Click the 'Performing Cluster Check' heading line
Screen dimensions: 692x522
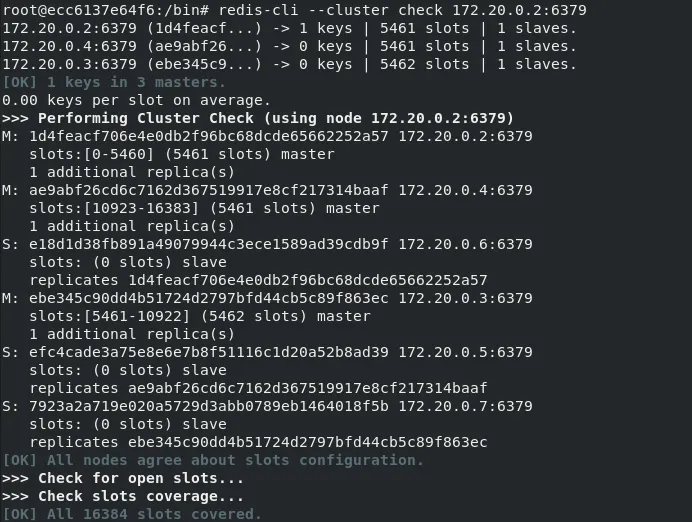tap(258, 118)
